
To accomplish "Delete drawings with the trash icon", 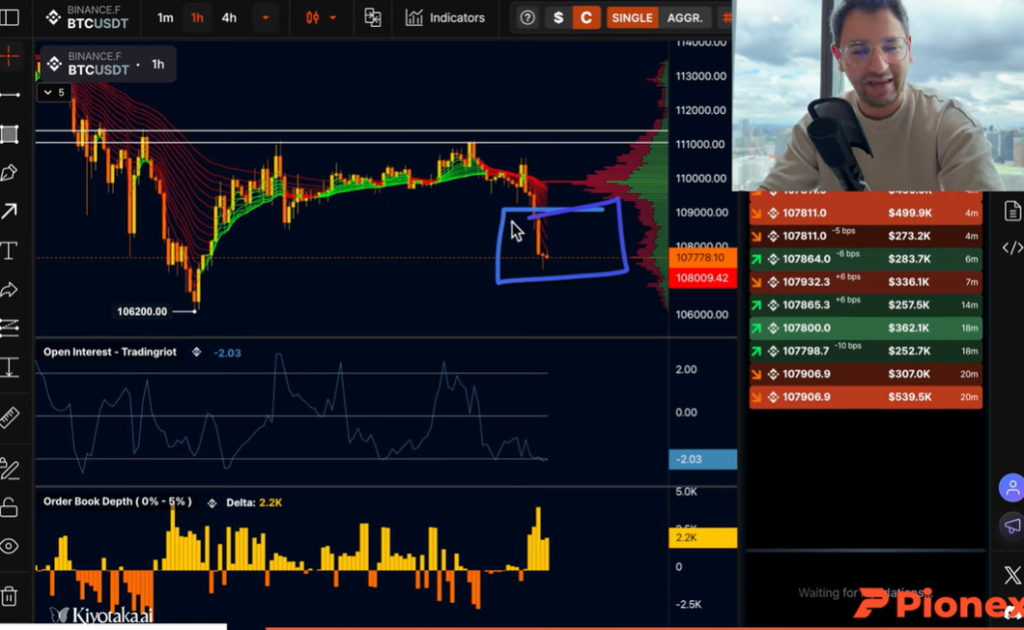I will pos(9,595).
